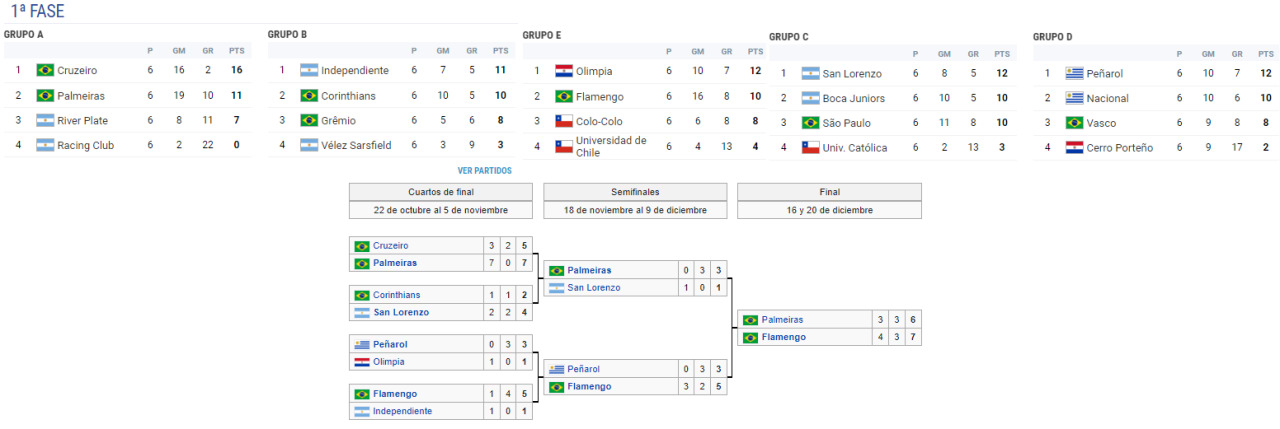Click the Paraguay flag next to Cerro Porteño
Screen dimensions: 1280x429
coord(1075,148)
